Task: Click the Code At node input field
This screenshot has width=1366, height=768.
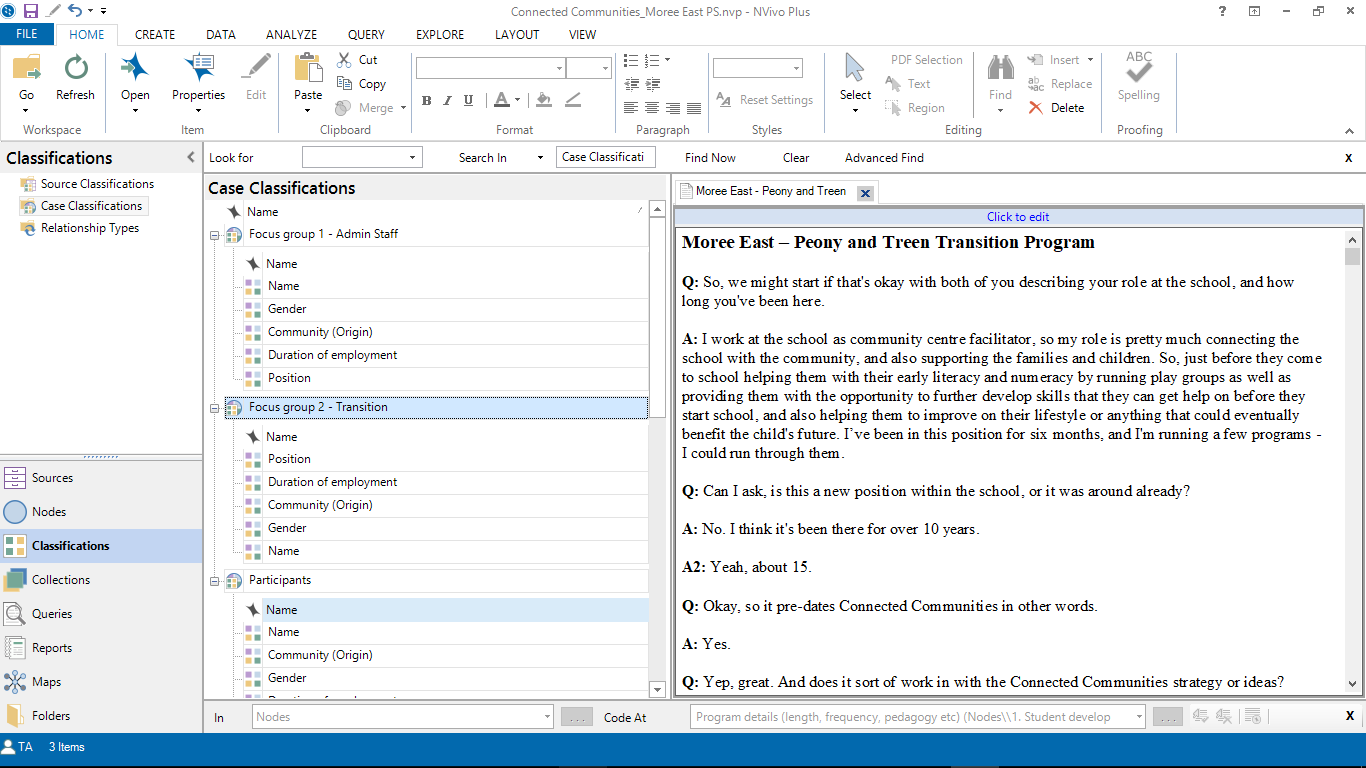Action: point(917,717)
